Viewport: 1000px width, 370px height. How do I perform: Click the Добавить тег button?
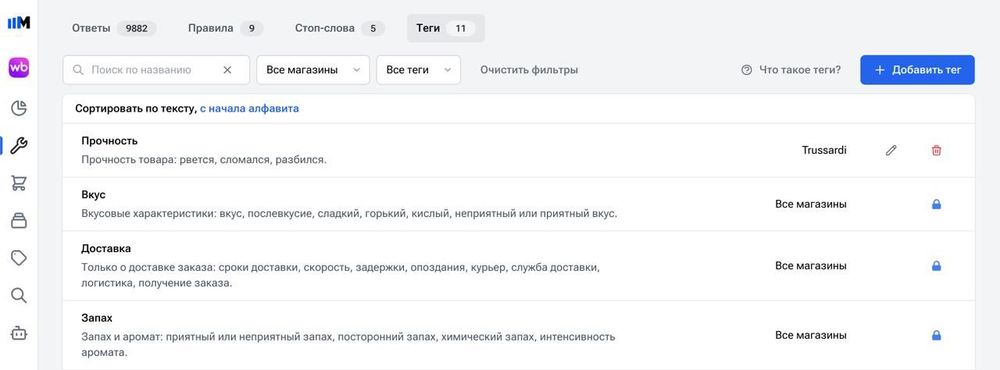[x=917, y=70]
